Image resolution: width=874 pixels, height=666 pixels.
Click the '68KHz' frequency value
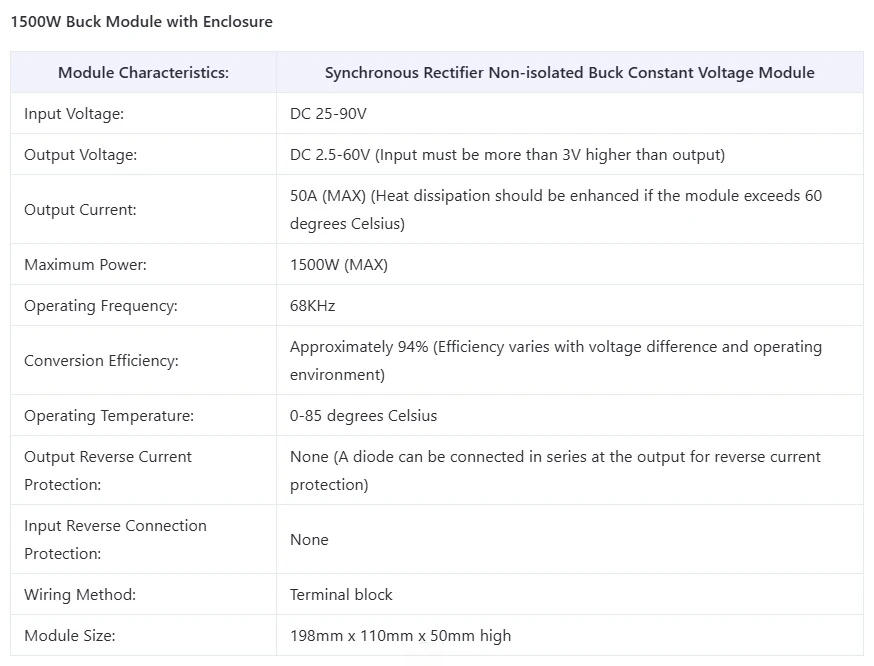pyautogui.click(x=312, y=306)
